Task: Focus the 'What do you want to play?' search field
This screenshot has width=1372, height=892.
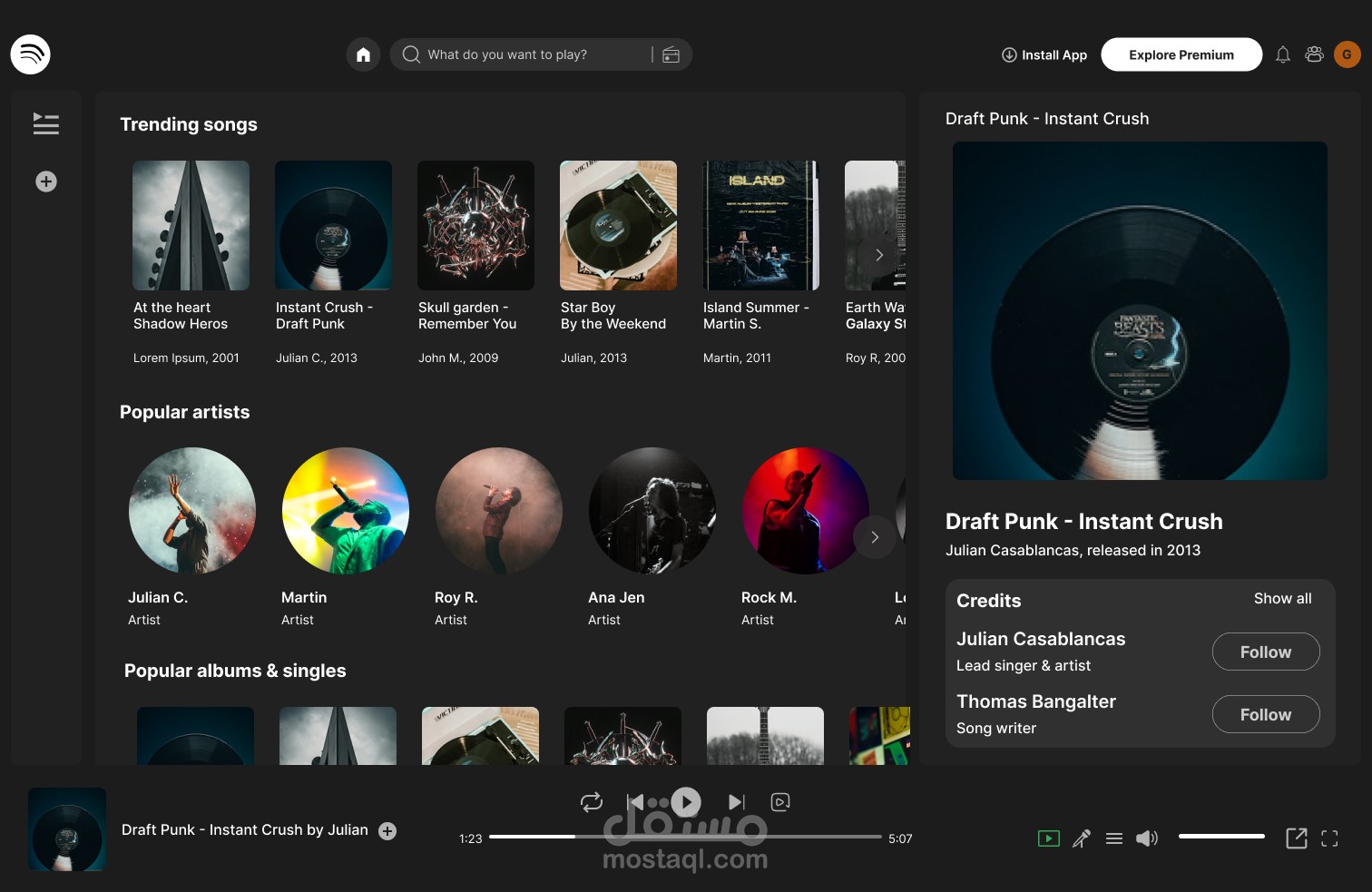Action: pos(540,54)
